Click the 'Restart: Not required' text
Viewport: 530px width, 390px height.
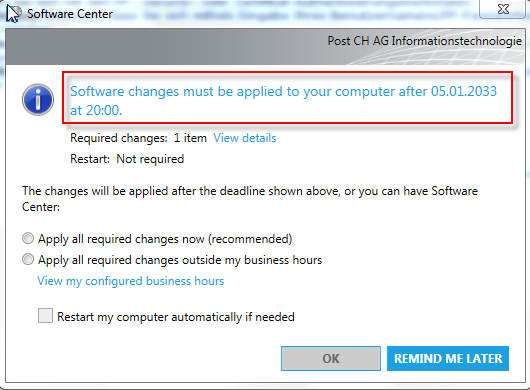pyautogui.click(x=127, y=159)
